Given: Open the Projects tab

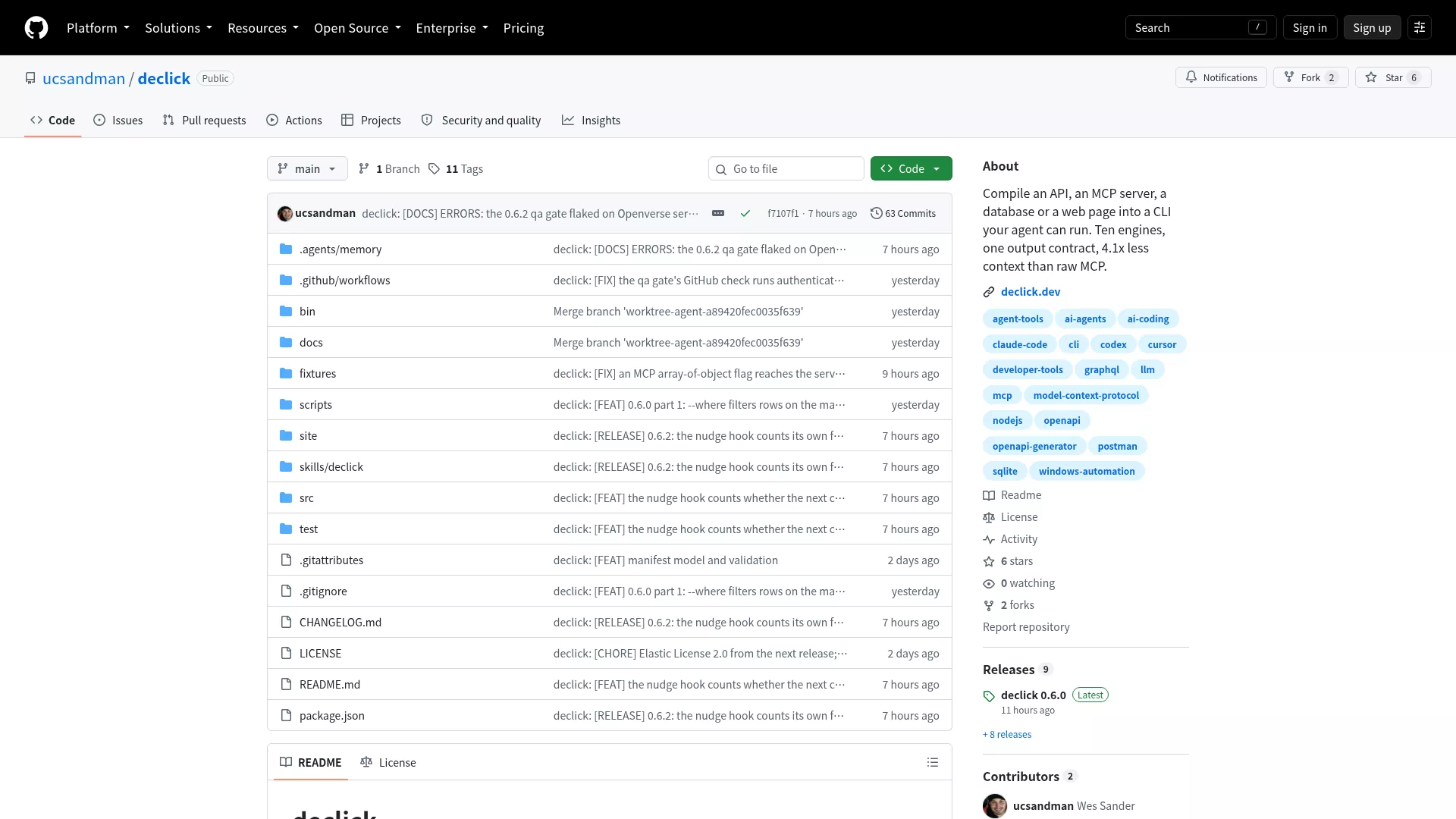Looking at the screenshot, I should [x=371, y=121].
